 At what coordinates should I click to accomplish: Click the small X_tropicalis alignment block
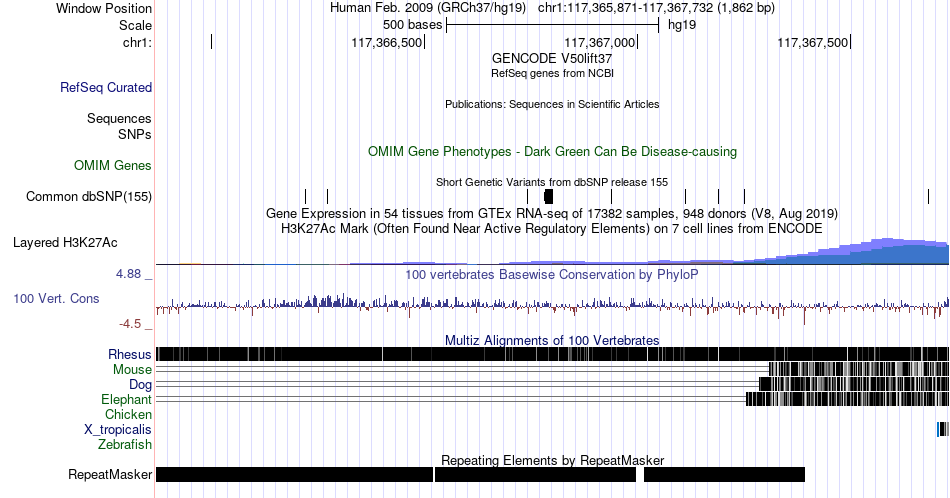click(943, 429)
